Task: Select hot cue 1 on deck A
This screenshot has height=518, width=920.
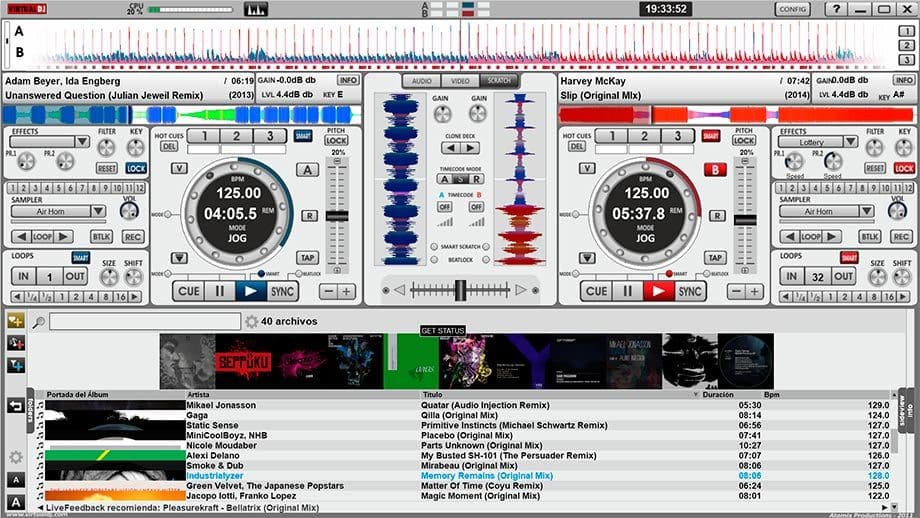Action: tap(204, 136)
